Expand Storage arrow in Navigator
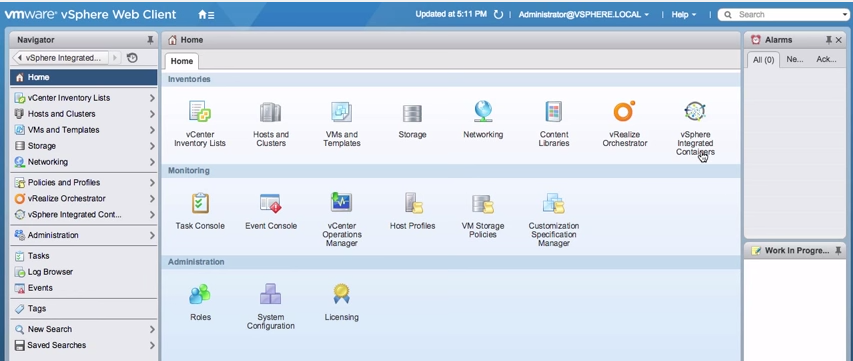The height and width of the screenshot is (361, 853). (152, 146)
